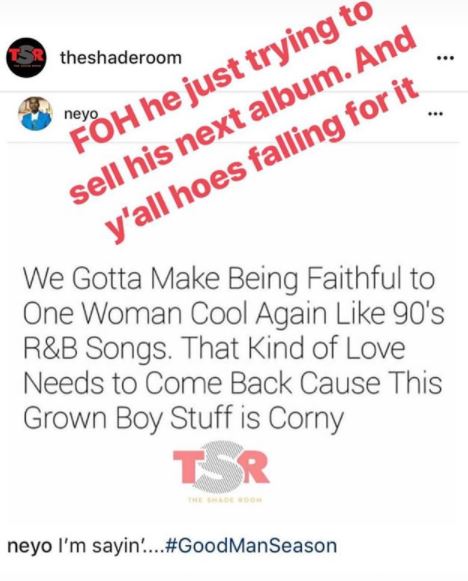The height and width of the screenshot is (581, 468).
Task: Tap the line 'One Woman Cool Again Like 90's'
Action: (x=233, y=315)
